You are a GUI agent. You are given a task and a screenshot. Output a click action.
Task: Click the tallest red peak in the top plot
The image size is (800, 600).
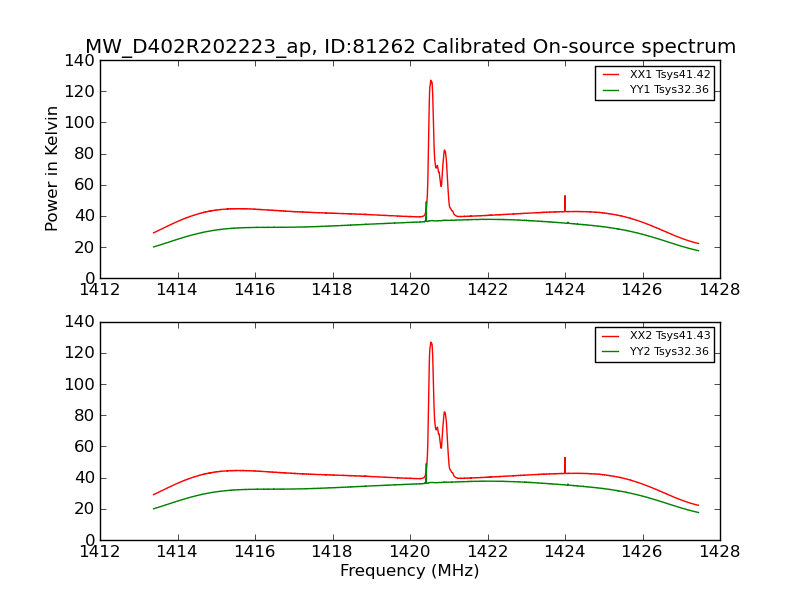tap(431, 82)
